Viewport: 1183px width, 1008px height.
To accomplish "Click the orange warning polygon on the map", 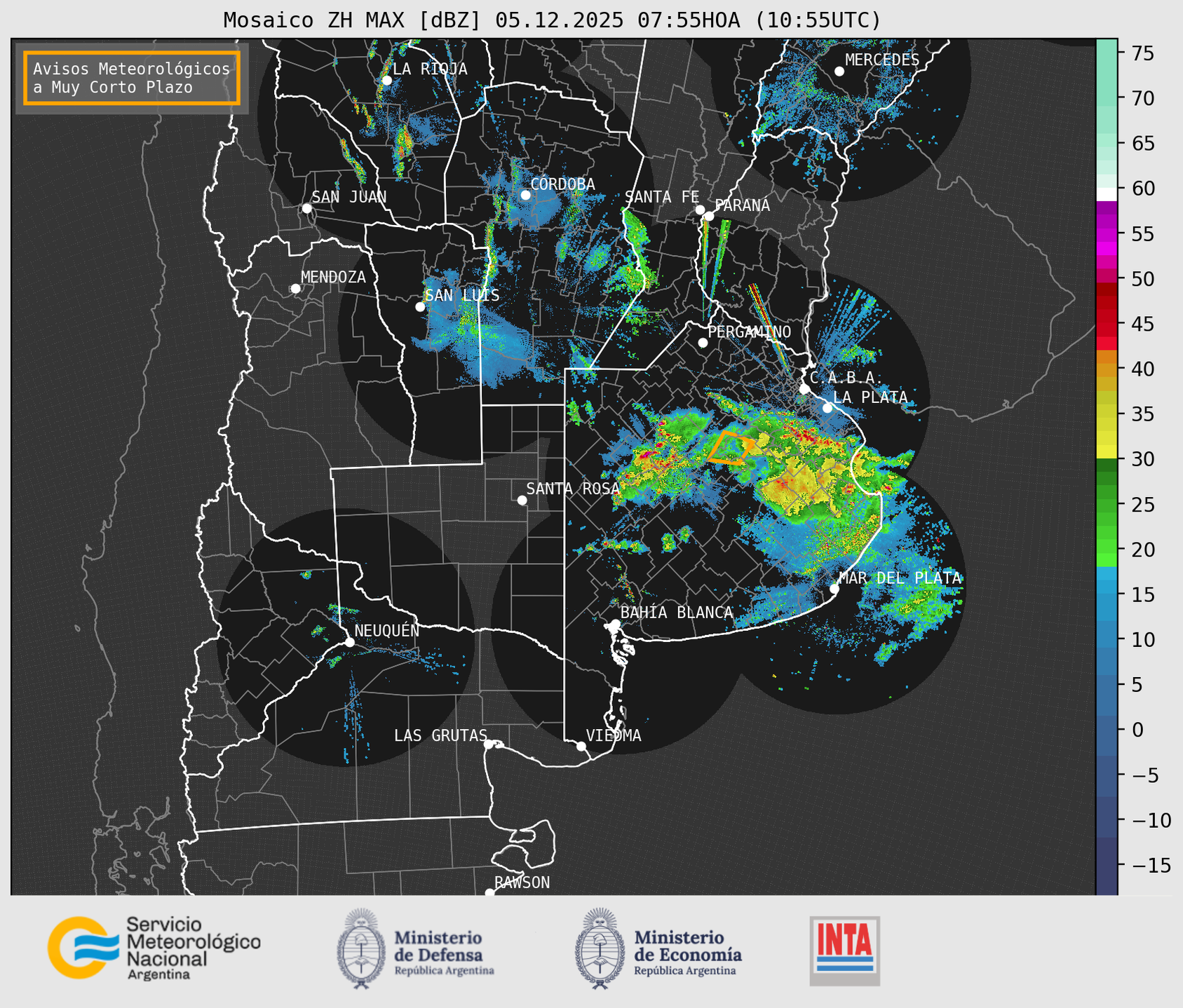I will [x=731, y=448].
